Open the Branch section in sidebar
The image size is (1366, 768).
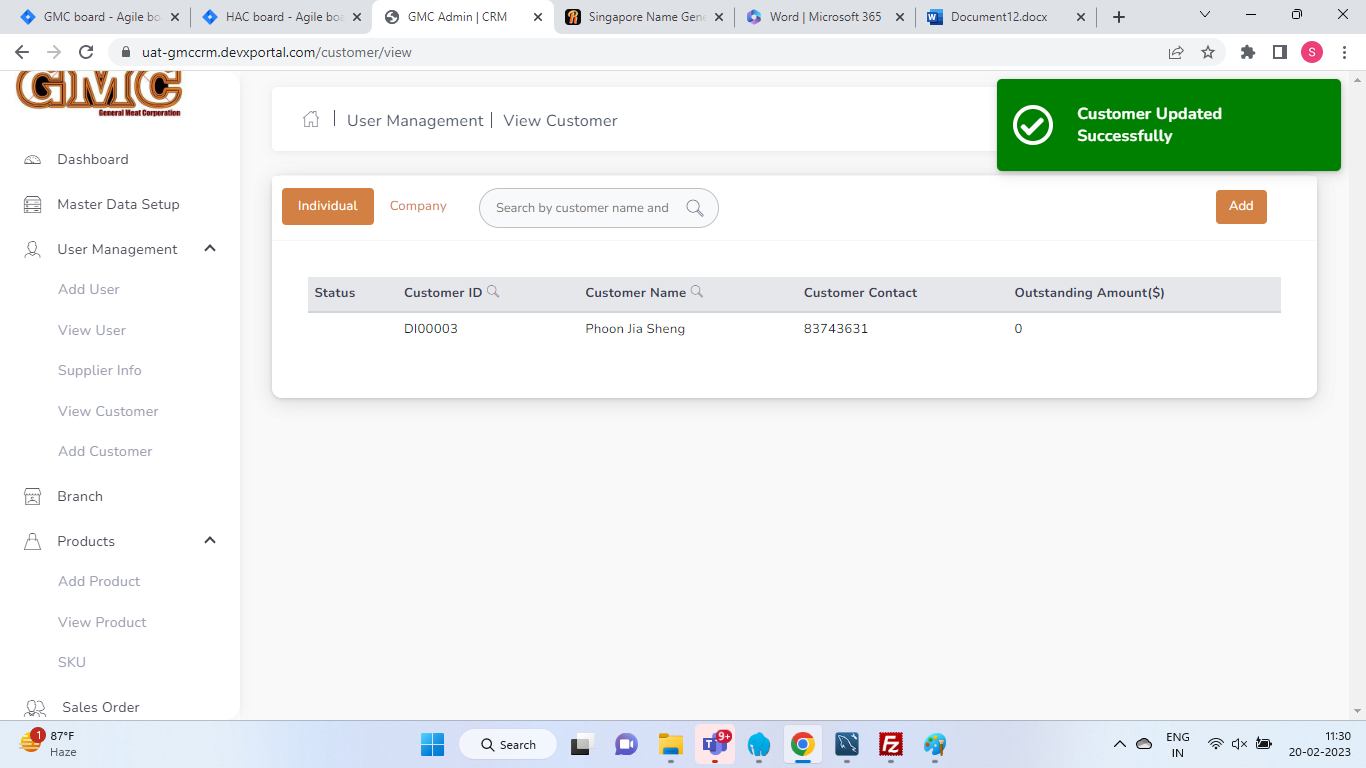[80, 496]
